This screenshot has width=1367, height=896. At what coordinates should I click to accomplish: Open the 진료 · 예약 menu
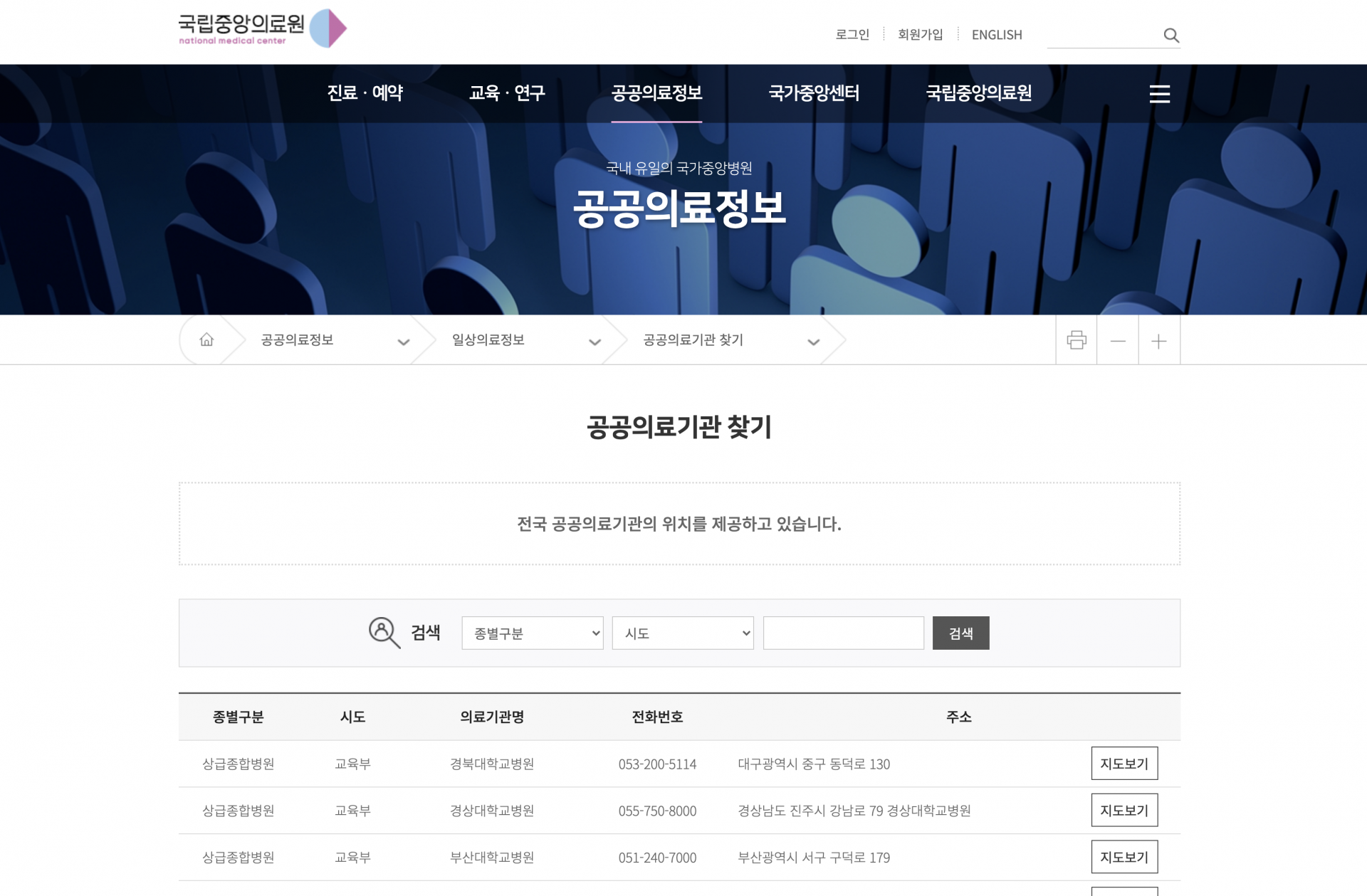click(365, 93)
